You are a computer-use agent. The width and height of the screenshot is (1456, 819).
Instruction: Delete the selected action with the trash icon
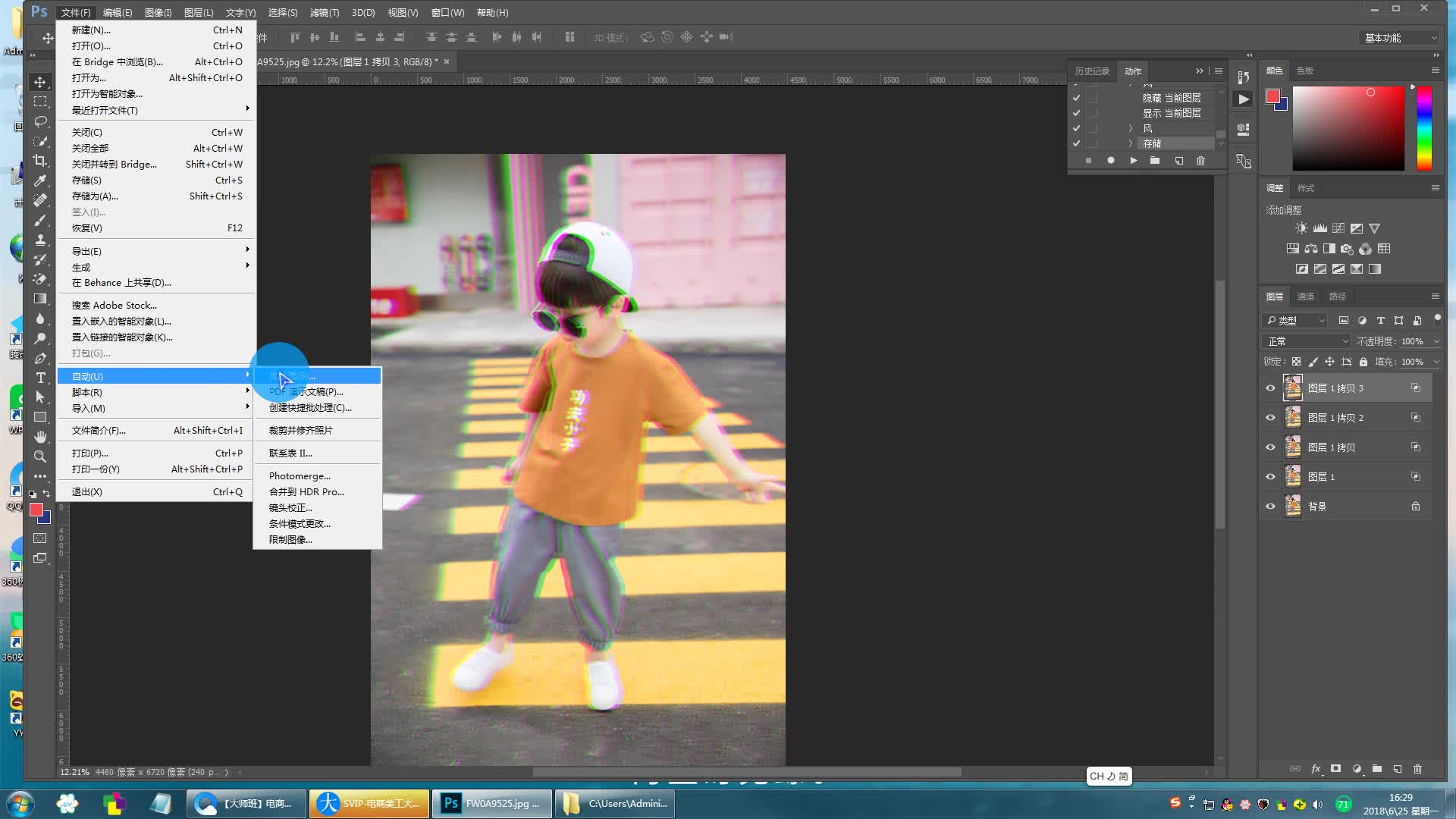(x=1200, y=161)
